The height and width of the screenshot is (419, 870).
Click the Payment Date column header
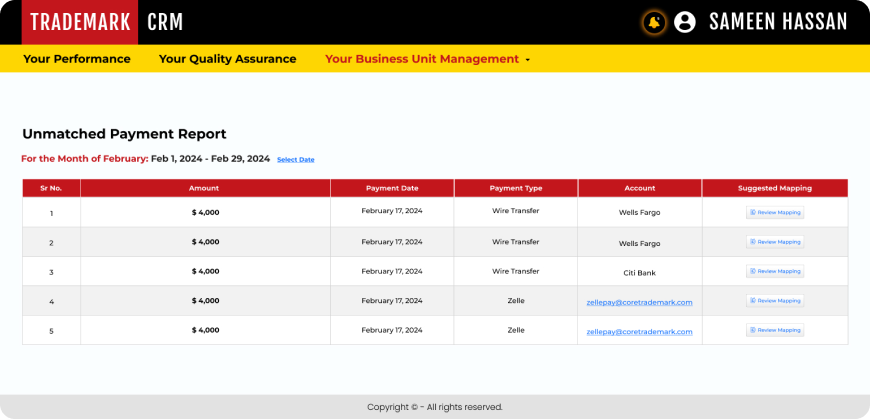pyautogui.click(x=392, y=188)
